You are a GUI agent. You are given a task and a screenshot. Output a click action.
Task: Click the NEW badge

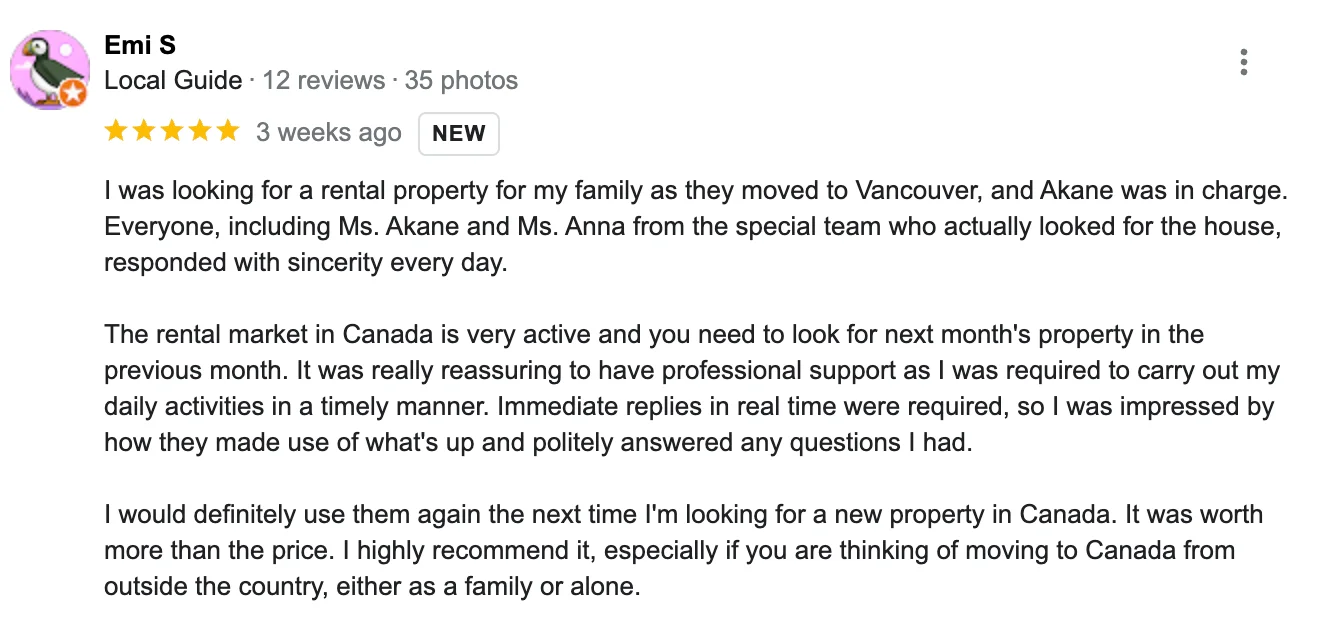(x=458, y=134)
